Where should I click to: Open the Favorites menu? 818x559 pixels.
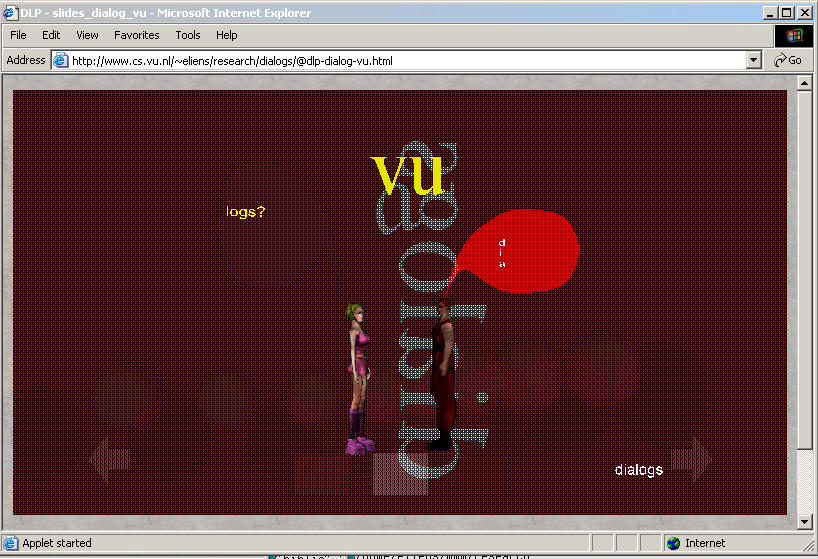click(137, 35)
